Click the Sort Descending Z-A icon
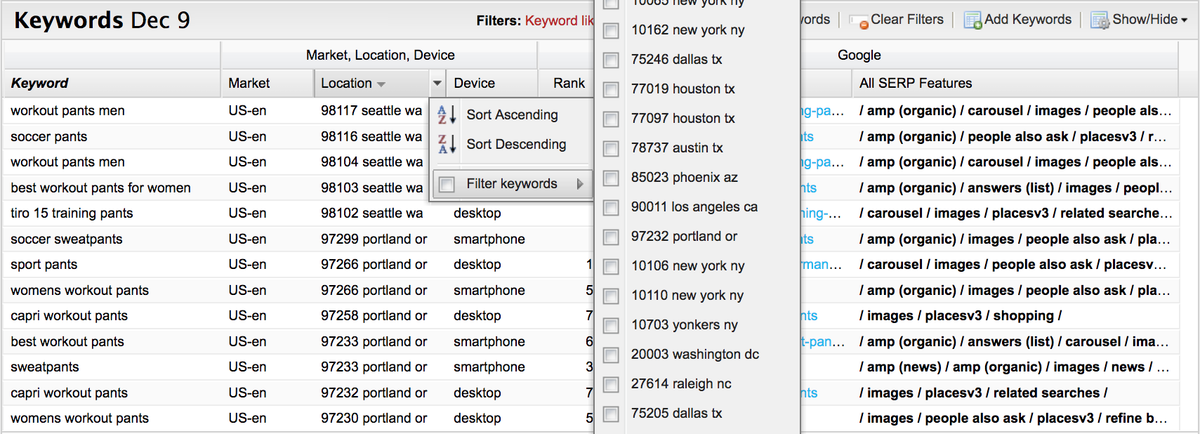Image resolution: width=1200 pixels, height=434 pixels. tap(447, 145)
